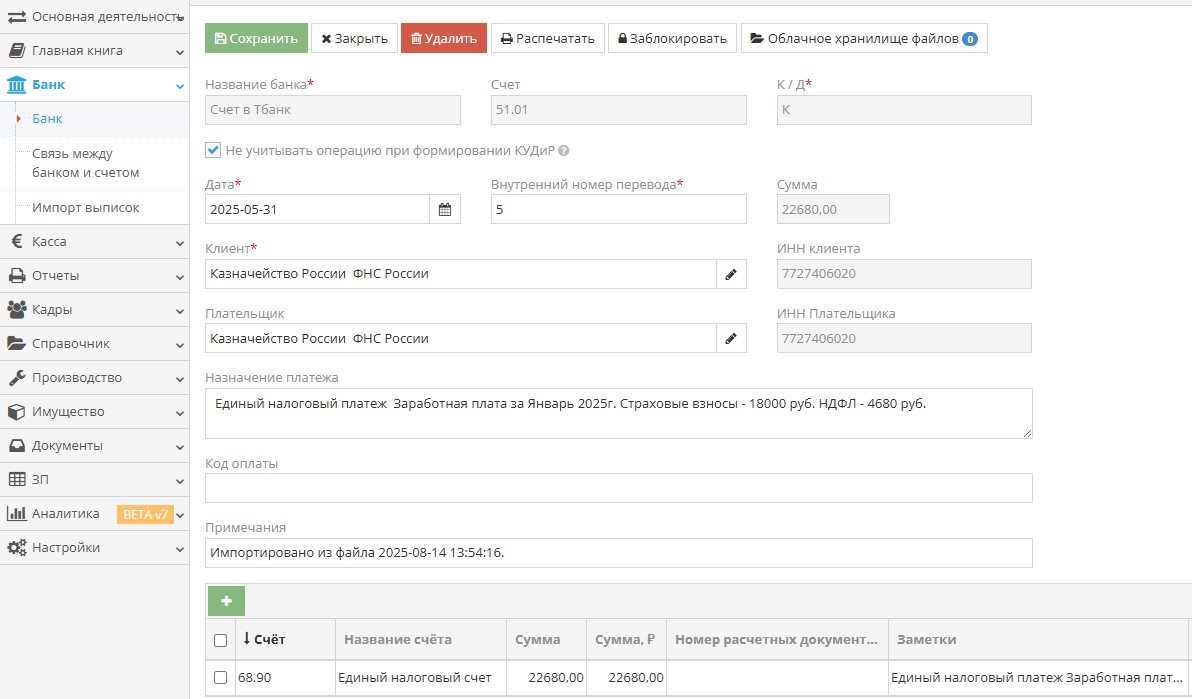Expand the Справочник sidebar section
The width and height of the screenshot is (1192, 699).
click(94, 344)
